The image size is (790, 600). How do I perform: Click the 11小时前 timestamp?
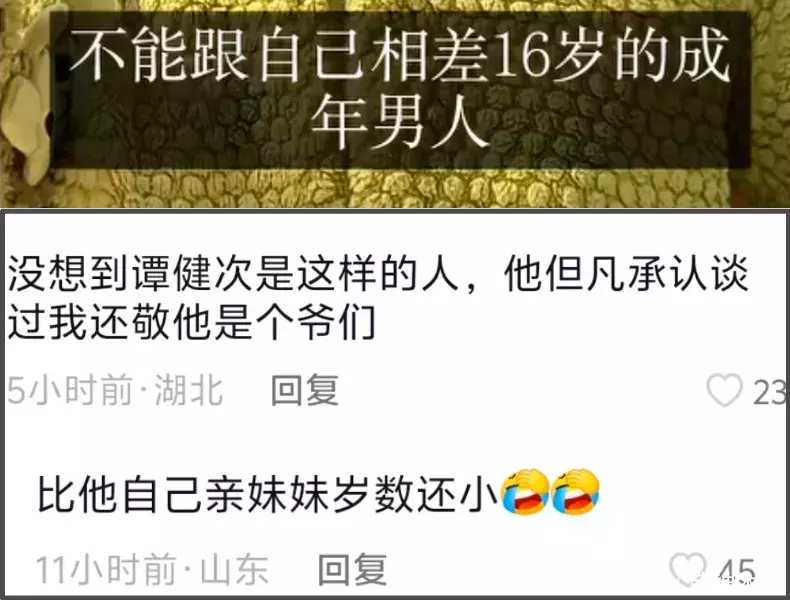tap(107, 569)
